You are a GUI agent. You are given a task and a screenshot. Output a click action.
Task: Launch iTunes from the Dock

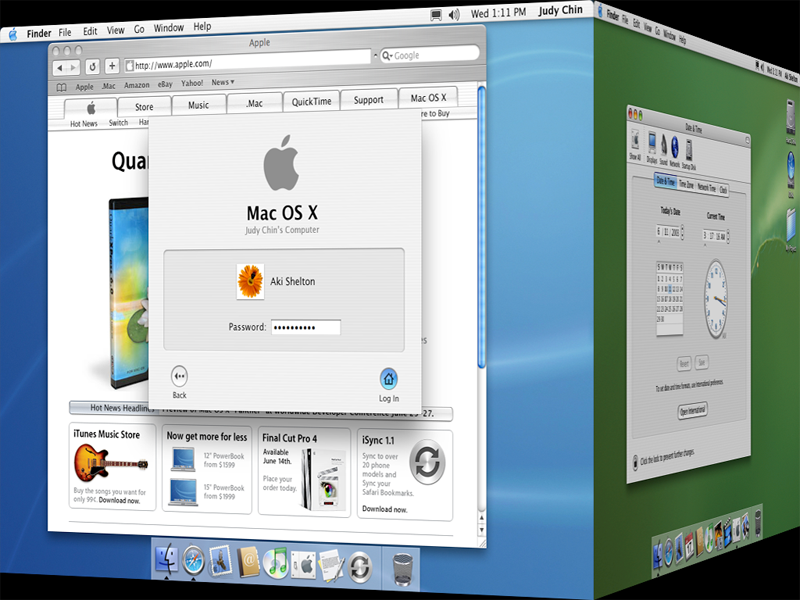(x=276, y=564)
